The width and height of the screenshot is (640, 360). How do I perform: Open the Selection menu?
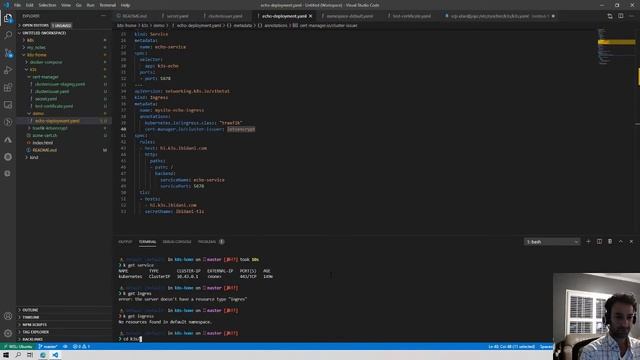(x=47, y=5)
